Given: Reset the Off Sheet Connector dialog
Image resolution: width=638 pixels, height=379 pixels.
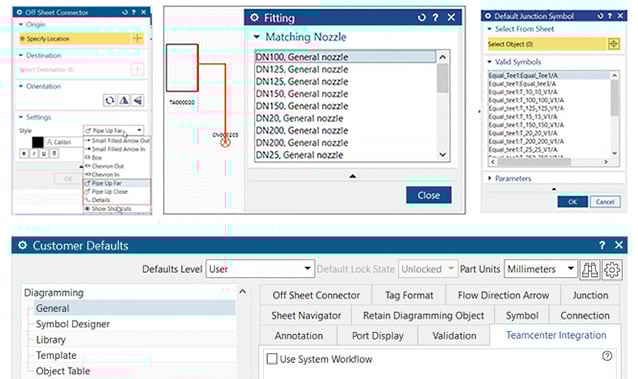Looking at the screenshot, I should point(125,12).
